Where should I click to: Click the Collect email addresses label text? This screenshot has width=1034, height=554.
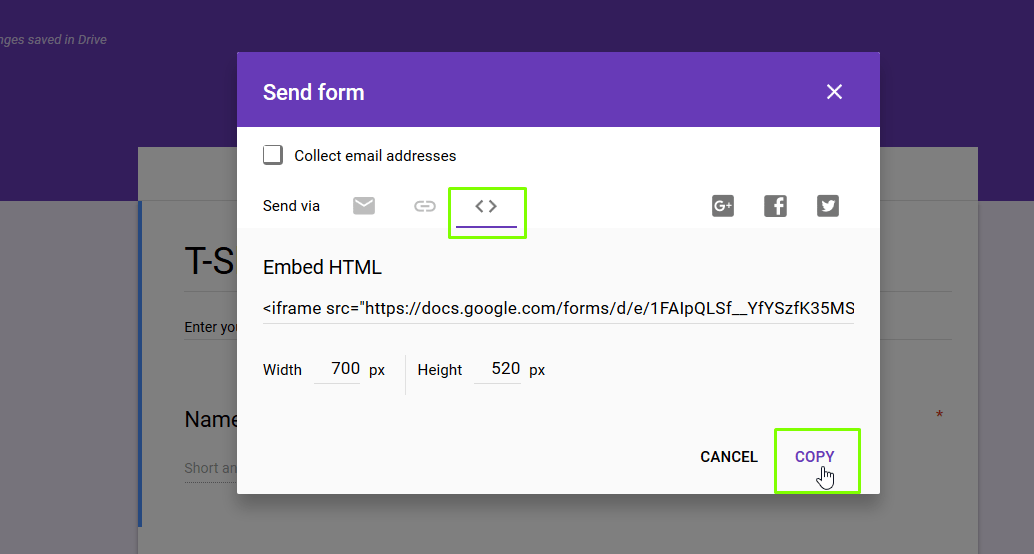point(375,156)
